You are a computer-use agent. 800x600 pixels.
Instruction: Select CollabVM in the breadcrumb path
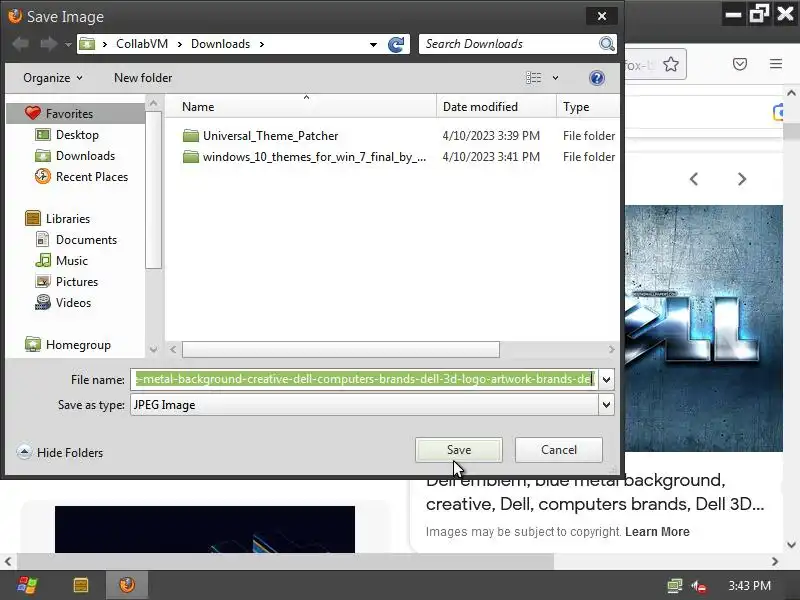tap(142, 44)
